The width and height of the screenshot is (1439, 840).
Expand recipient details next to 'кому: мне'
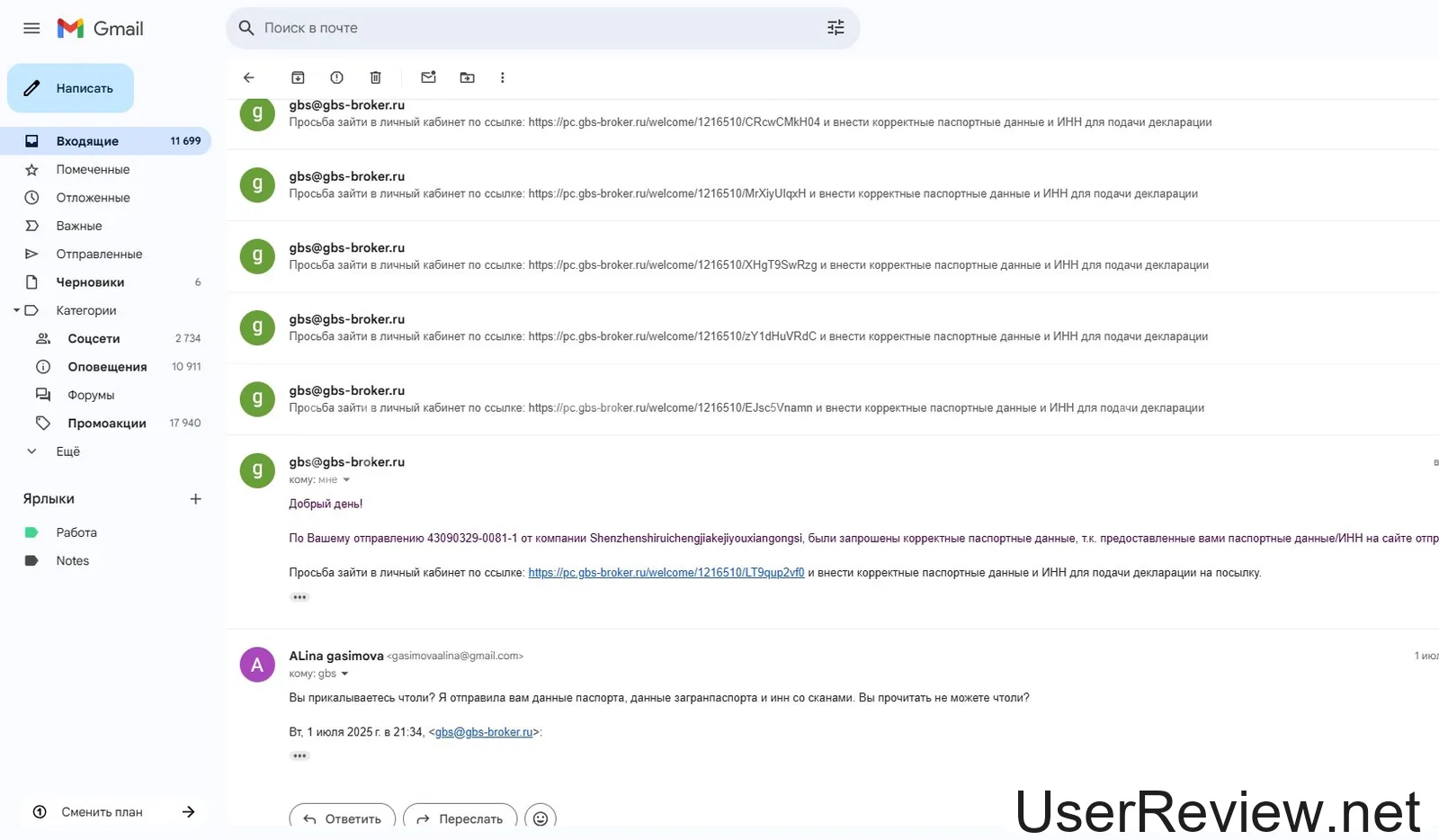346,480
